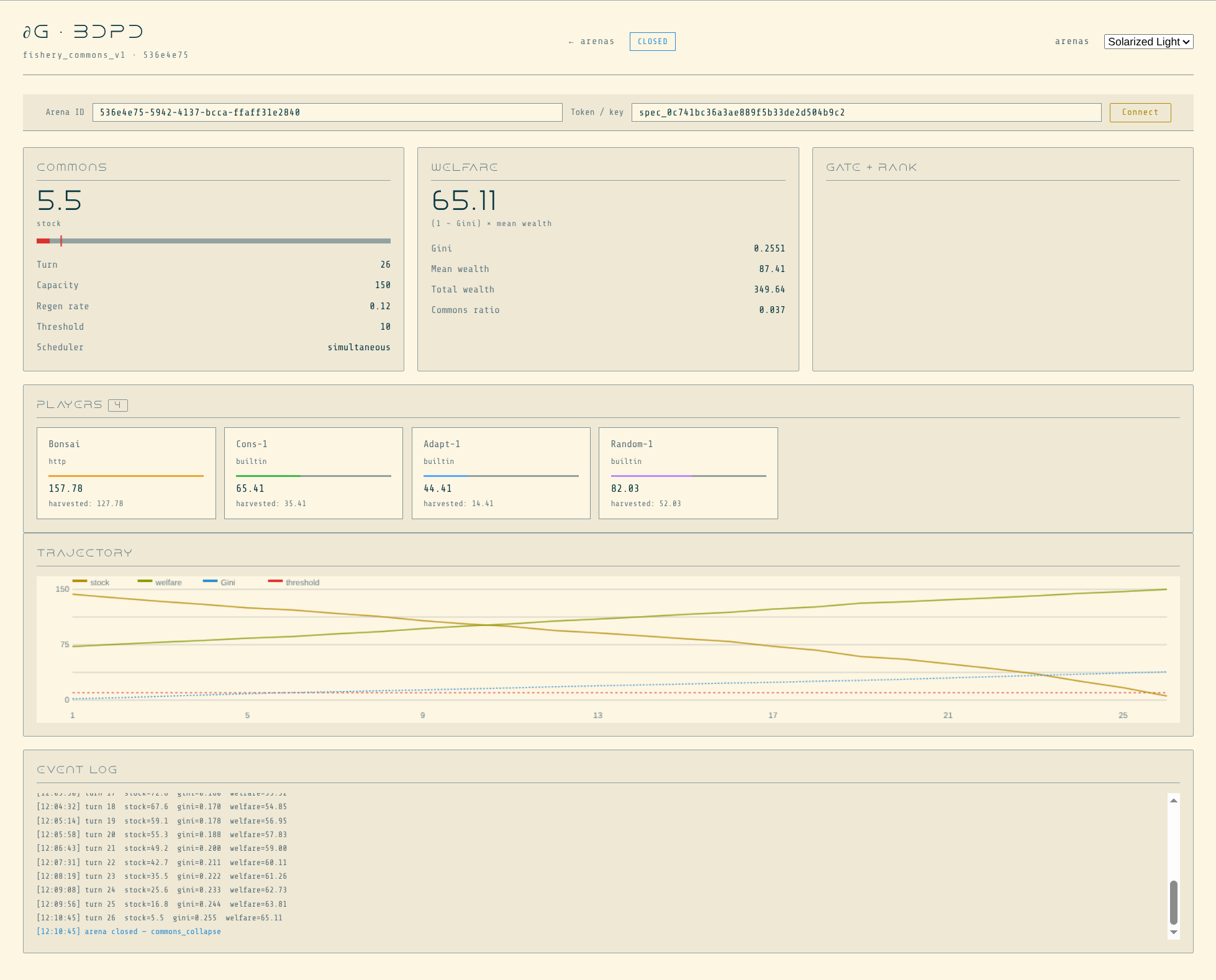Click the Scheduler value simultaneous
This screenshot has height=980, width=1216.
[359, 347]
